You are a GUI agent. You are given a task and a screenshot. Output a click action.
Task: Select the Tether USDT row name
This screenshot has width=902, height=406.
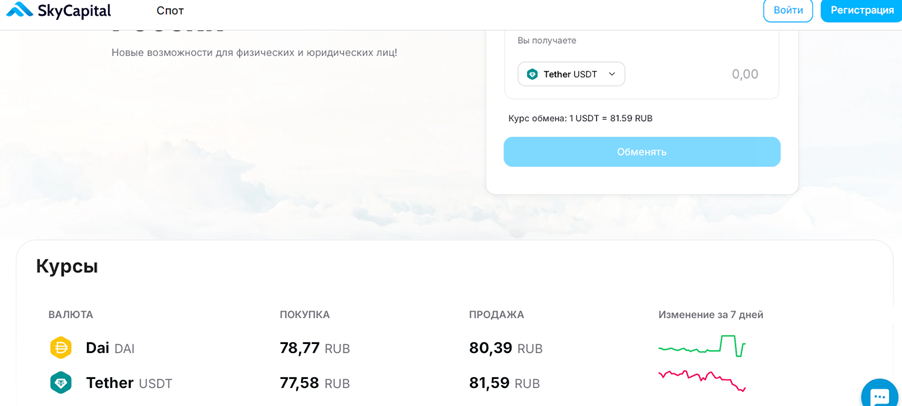coord(129,383)
